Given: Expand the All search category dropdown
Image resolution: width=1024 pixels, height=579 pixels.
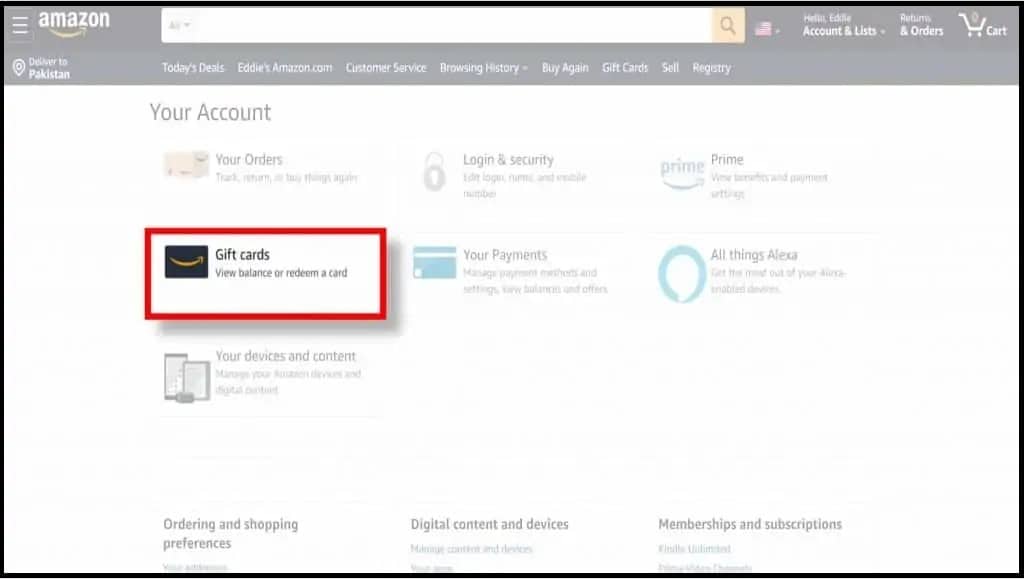Looking at the screenshot, I should click(x=179, y=26).
